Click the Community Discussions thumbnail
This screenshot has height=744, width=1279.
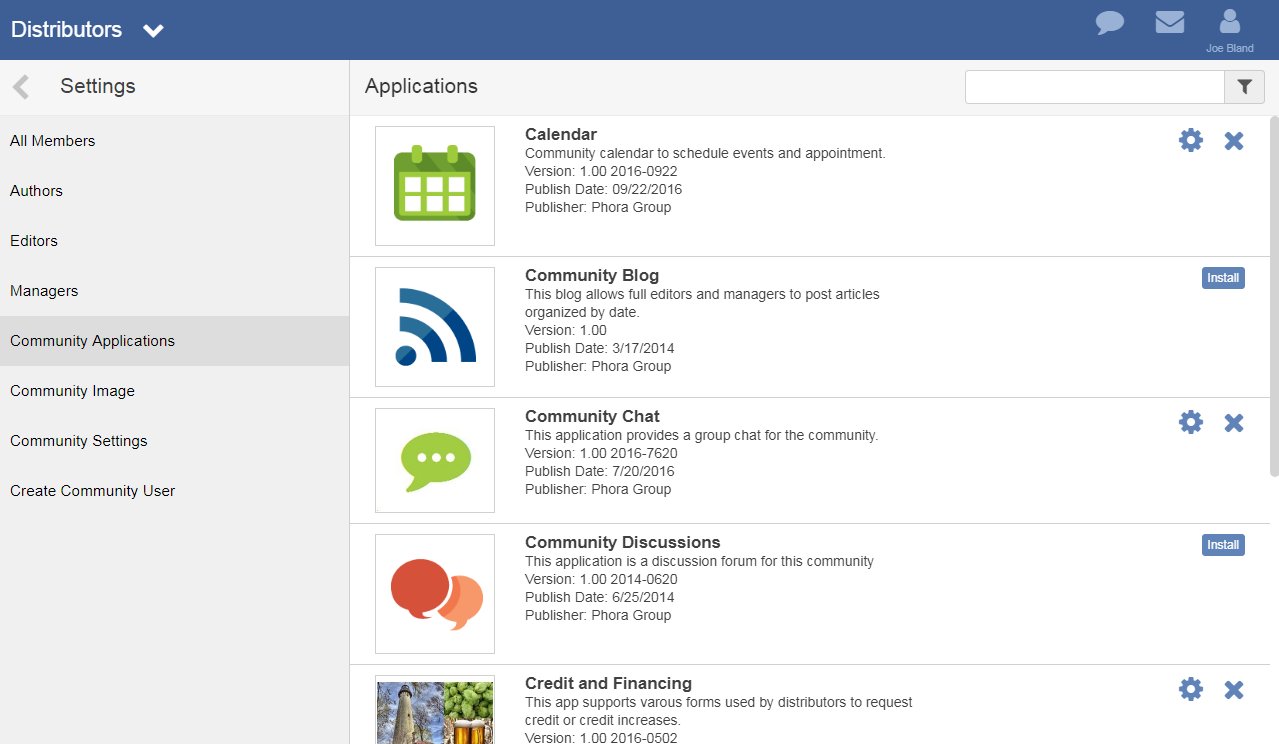(x=435, y=594)
